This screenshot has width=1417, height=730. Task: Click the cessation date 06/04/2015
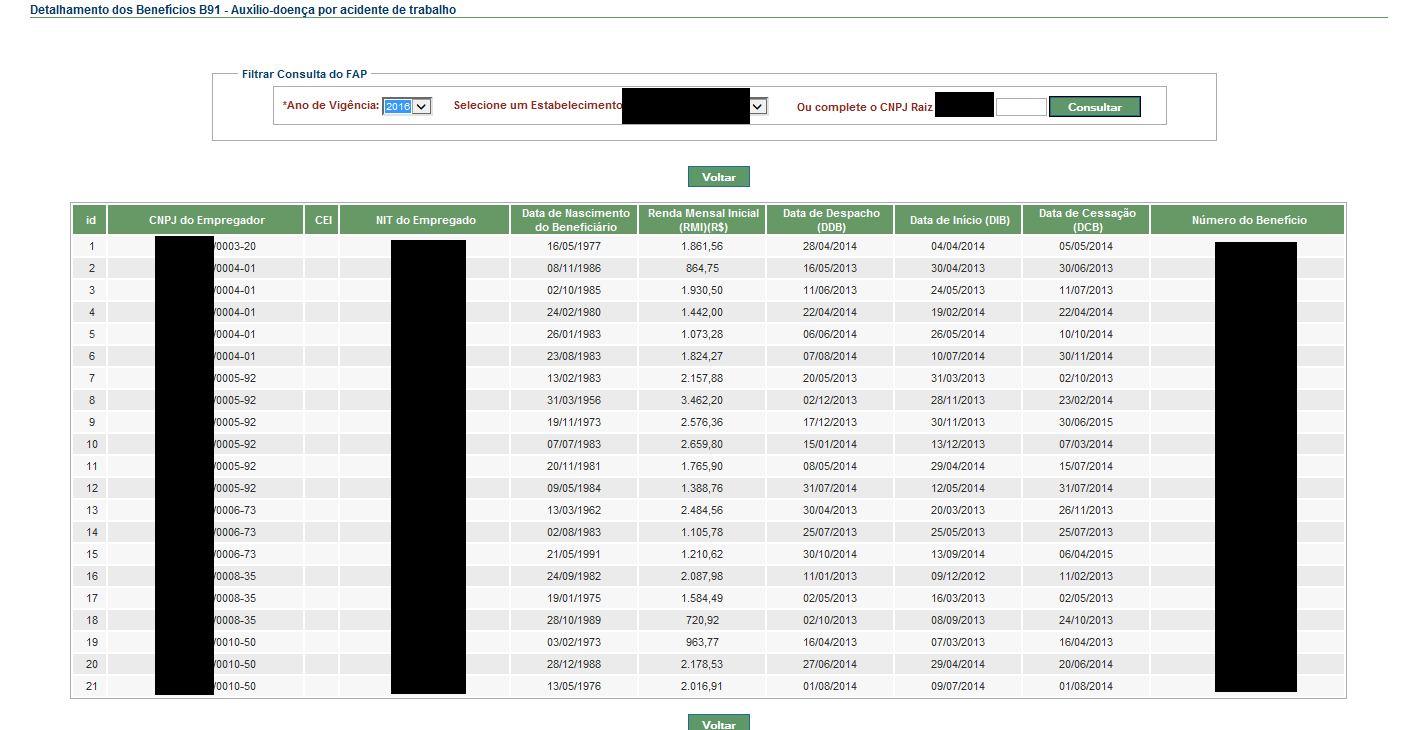coord(1086,554)
